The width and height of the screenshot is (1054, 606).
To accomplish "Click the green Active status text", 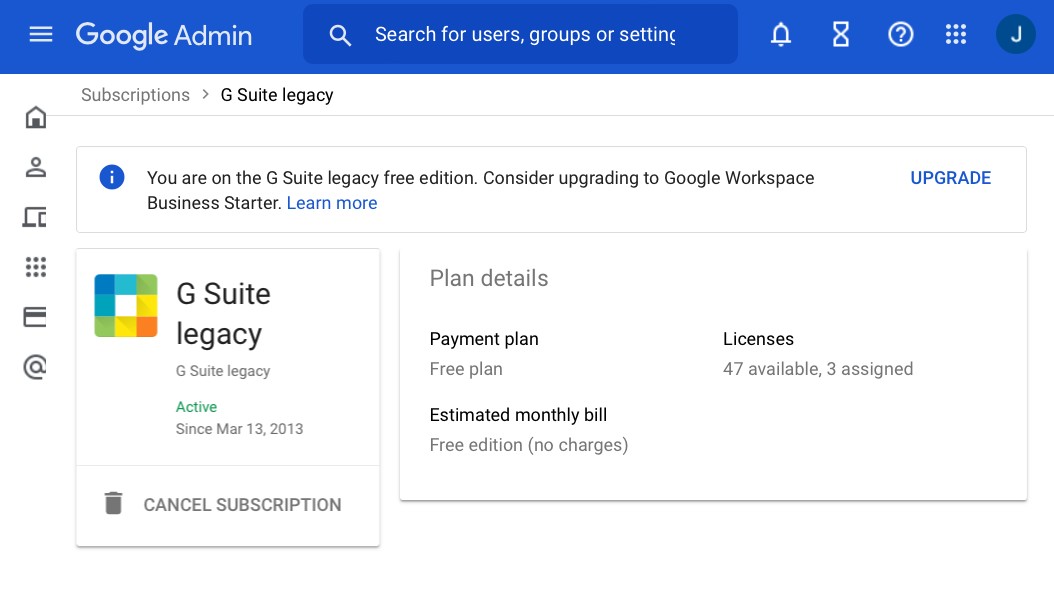I will click(196, 406).
